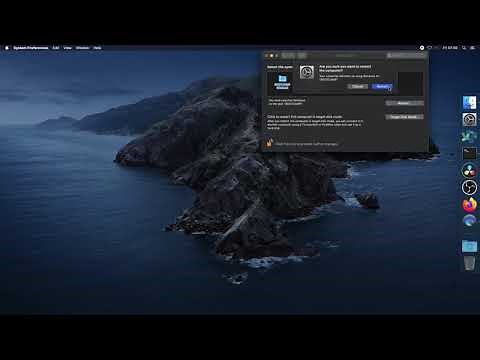Open Finder from the Dock
Image resolution: width=480 pixels, height=360 pixels.
coord(469,102)
